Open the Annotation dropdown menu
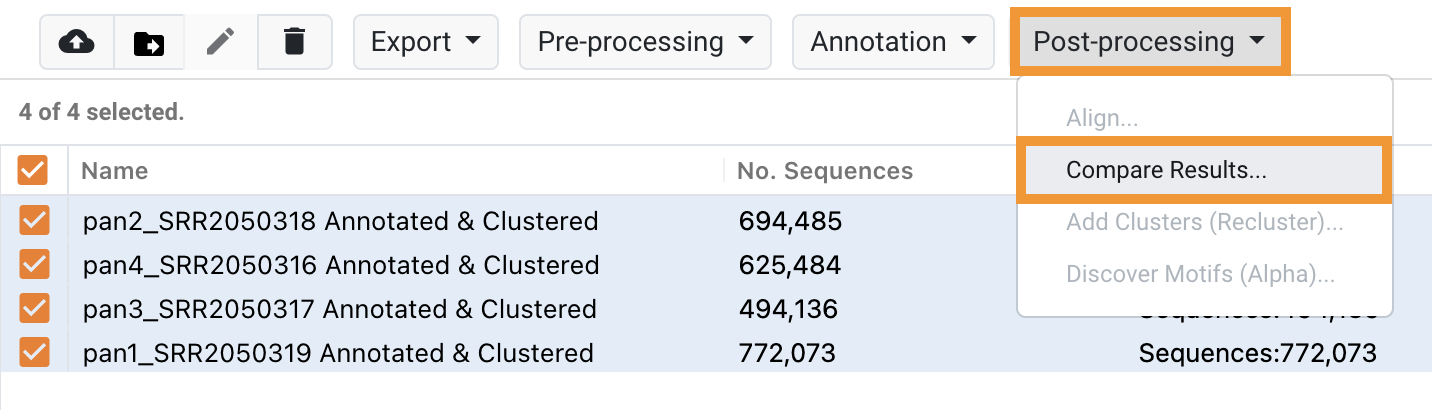The width and height of the screenshot is (1432, 410). pyautogui.click(x=893, y=42)
